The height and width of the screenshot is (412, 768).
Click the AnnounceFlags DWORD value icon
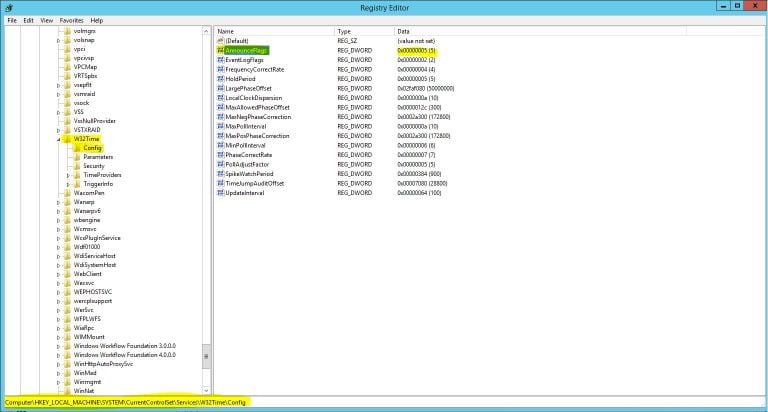pos(220,50)
